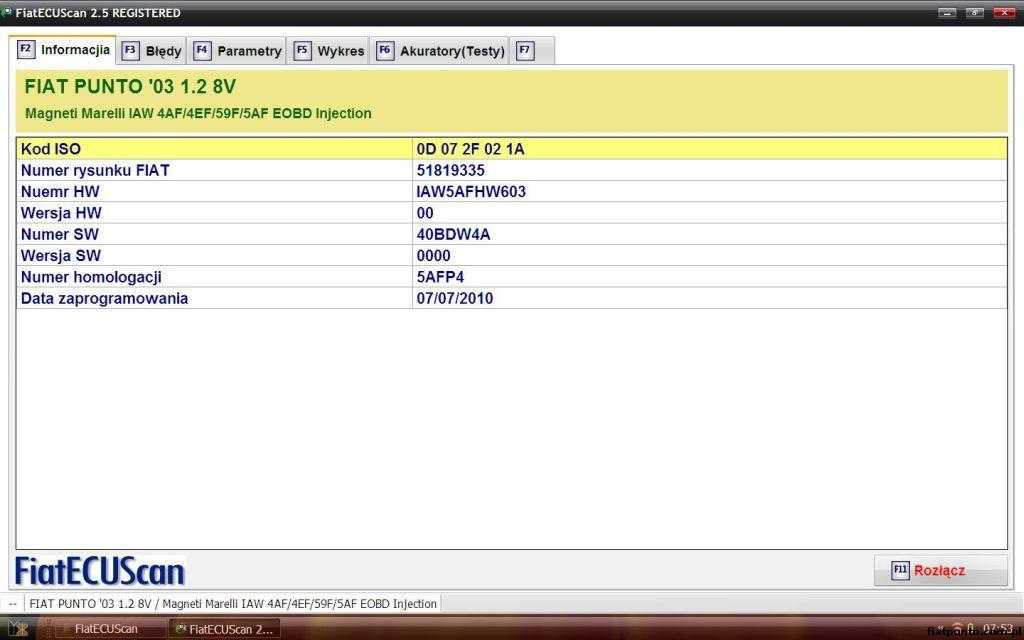Click the status bar dash indicator
The image size is (1024, 640).
coord(12,604)
